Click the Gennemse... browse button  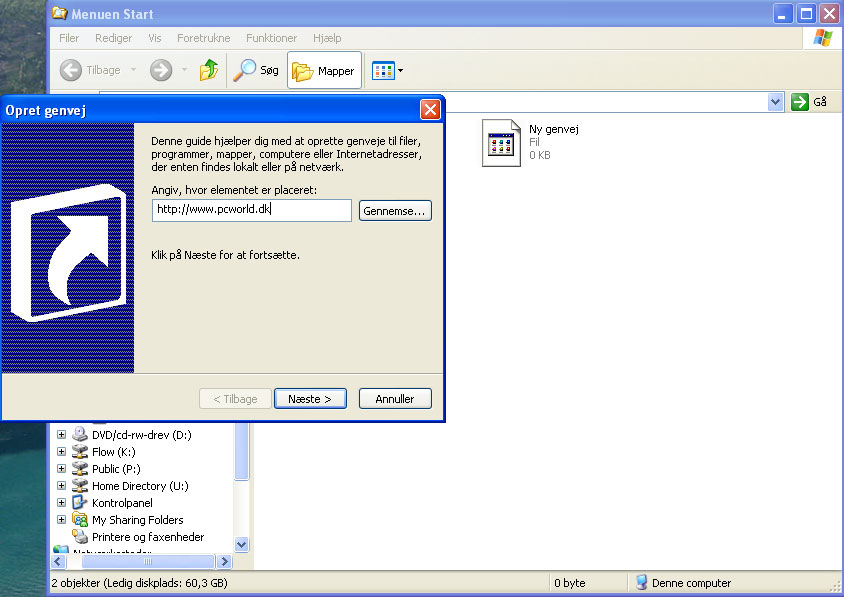[x=395, y=211]
